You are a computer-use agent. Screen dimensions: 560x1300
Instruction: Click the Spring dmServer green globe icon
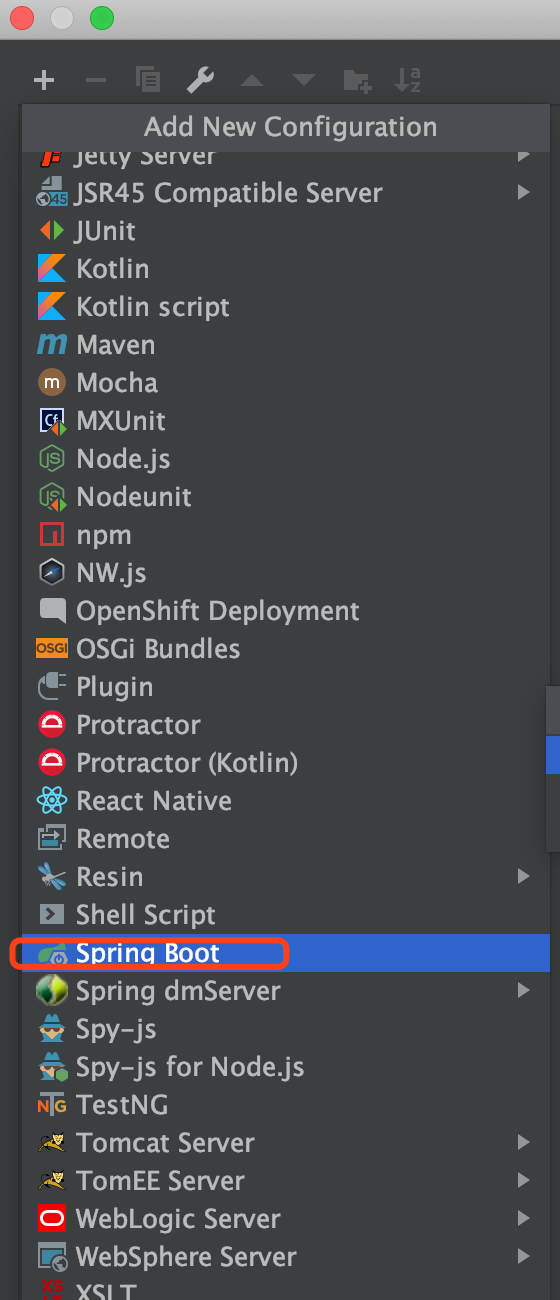pyautogui.click(x=52, y=991)
